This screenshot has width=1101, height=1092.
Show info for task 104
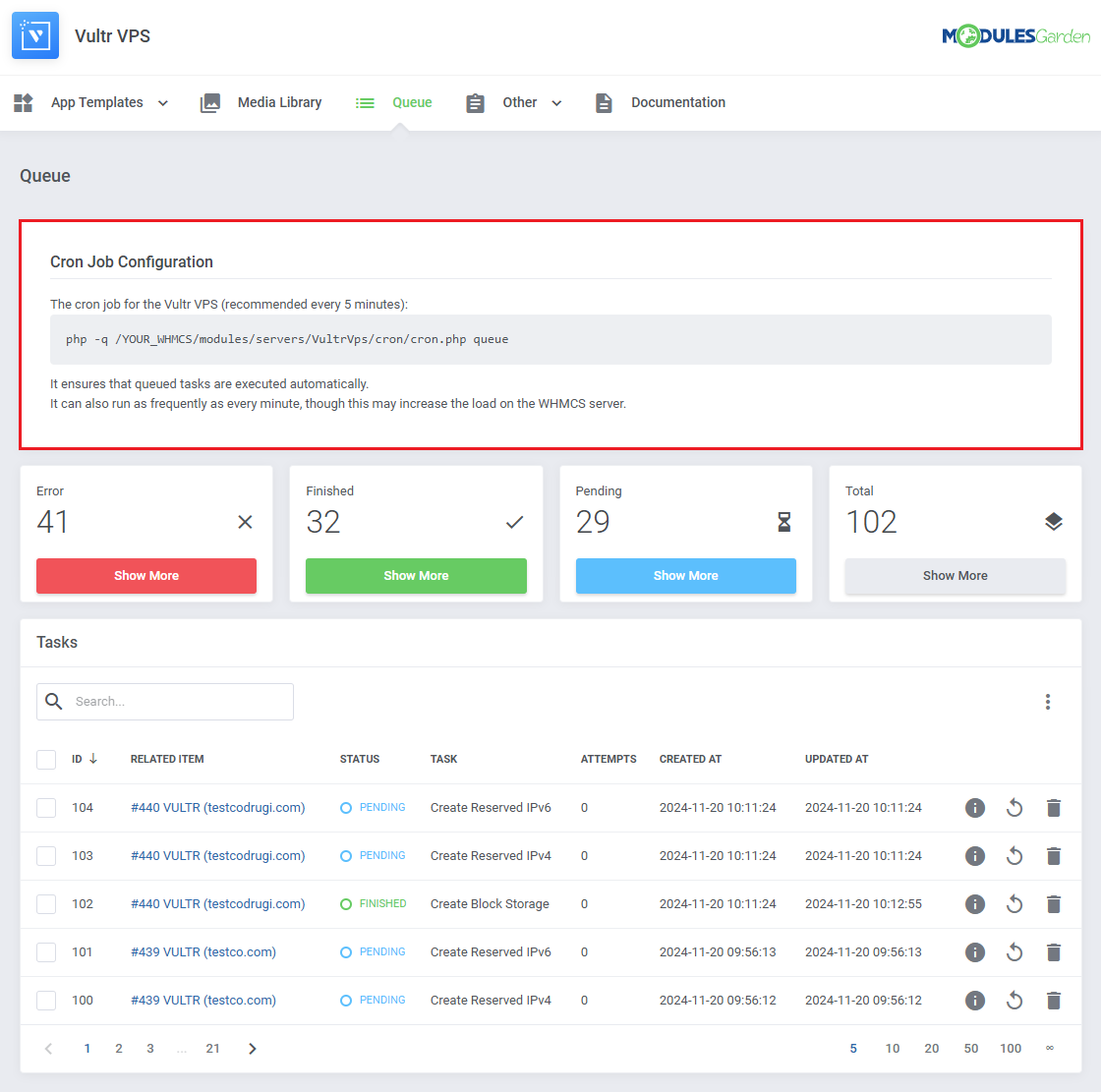click(x=974, y=808)
